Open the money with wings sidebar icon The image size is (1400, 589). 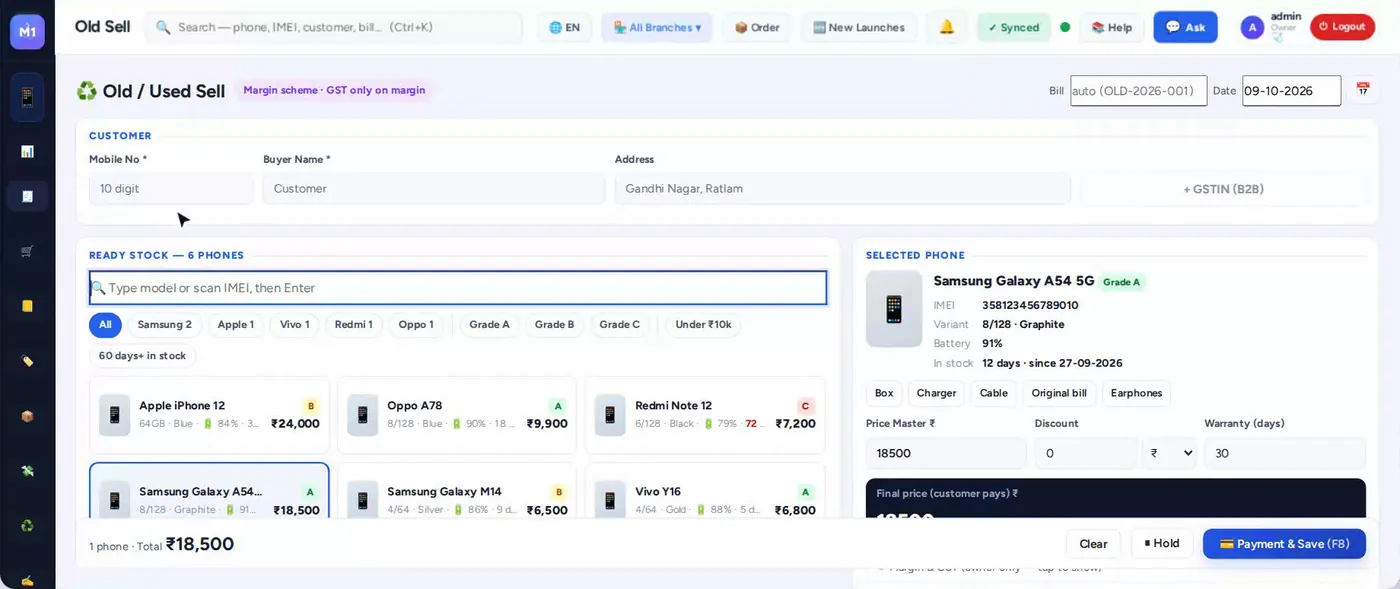[27, 471]
